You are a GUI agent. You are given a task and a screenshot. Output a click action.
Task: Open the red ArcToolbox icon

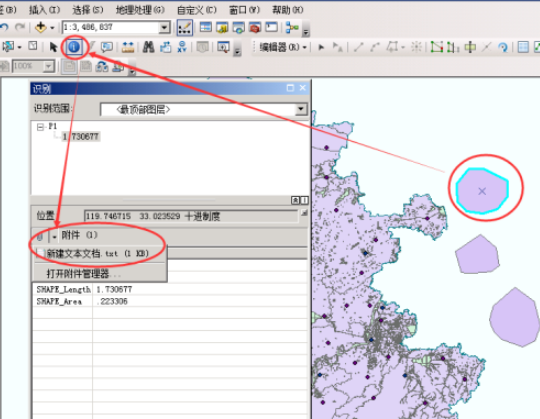255,27
